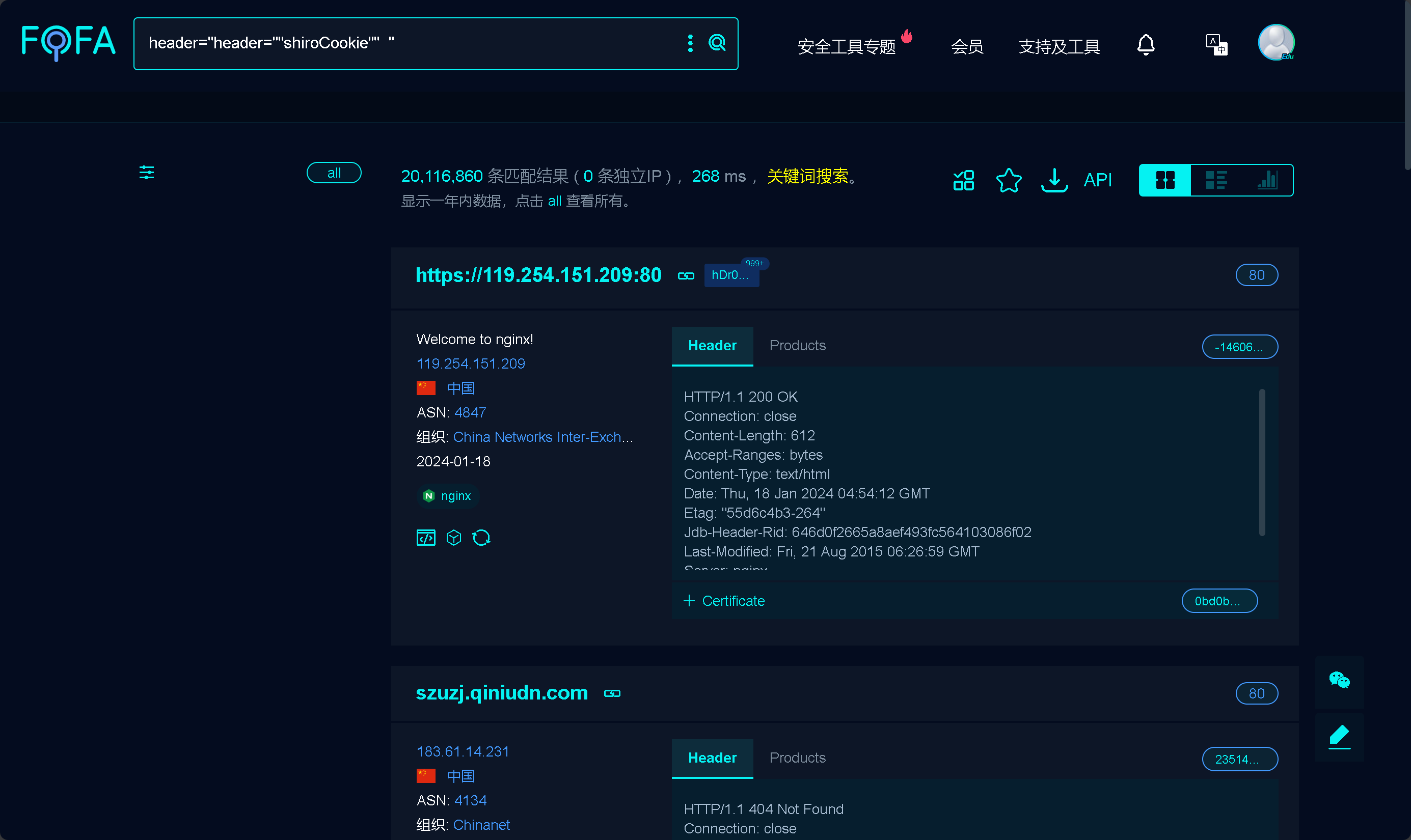Click the star favorite icon
Image resolution: width=1411 pixels, height=840 pixels.
click(1009, 181)
